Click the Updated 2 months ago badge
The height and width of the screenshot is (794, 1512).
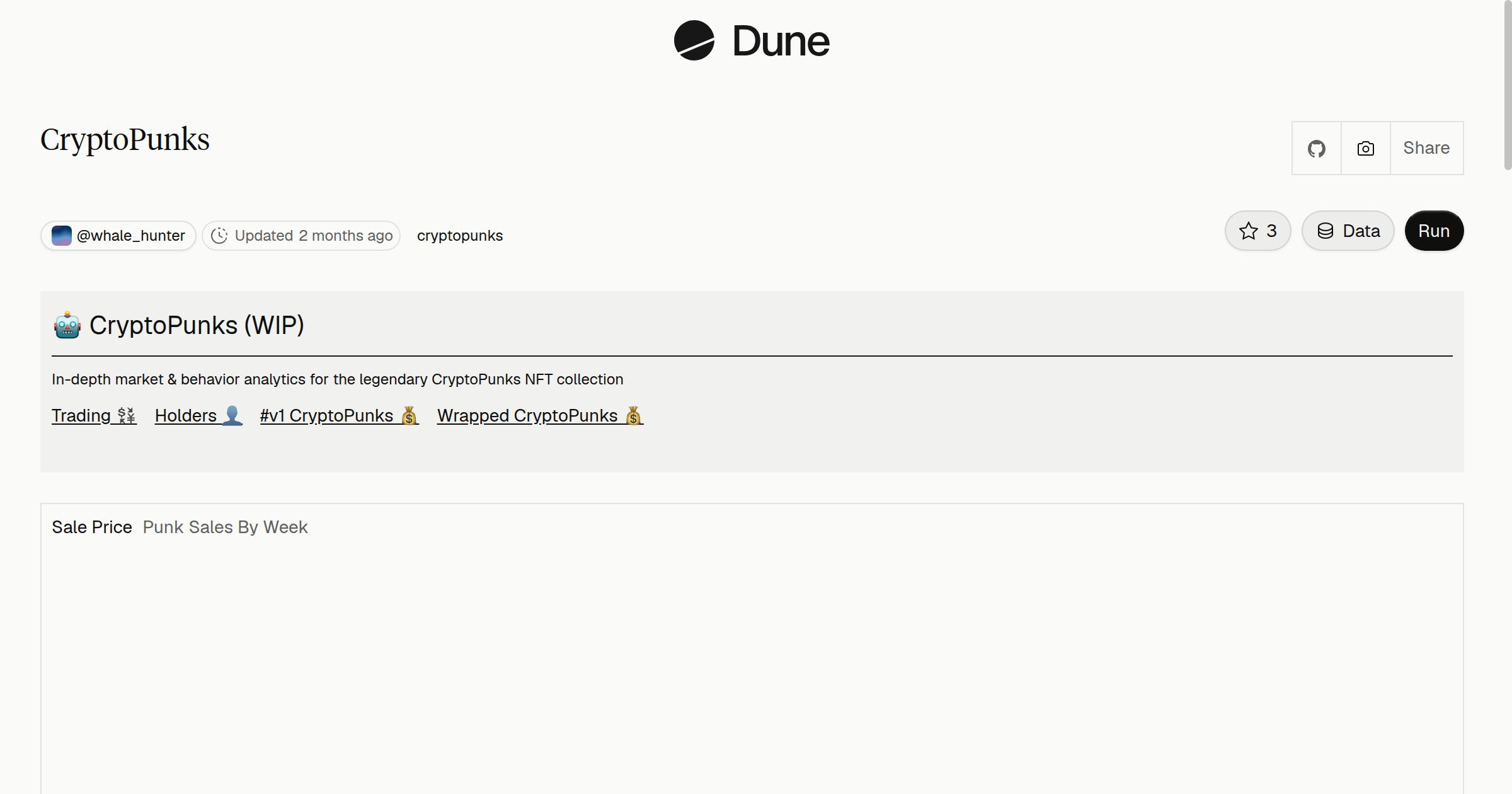(301, 236)
